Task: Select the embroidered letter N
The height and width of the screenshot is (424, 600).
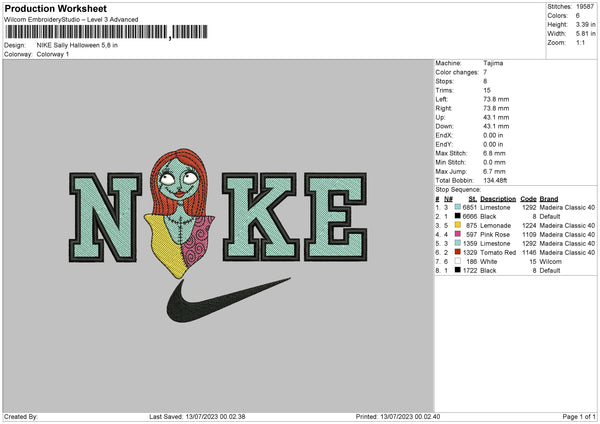Action: click(x=105, y=217)
